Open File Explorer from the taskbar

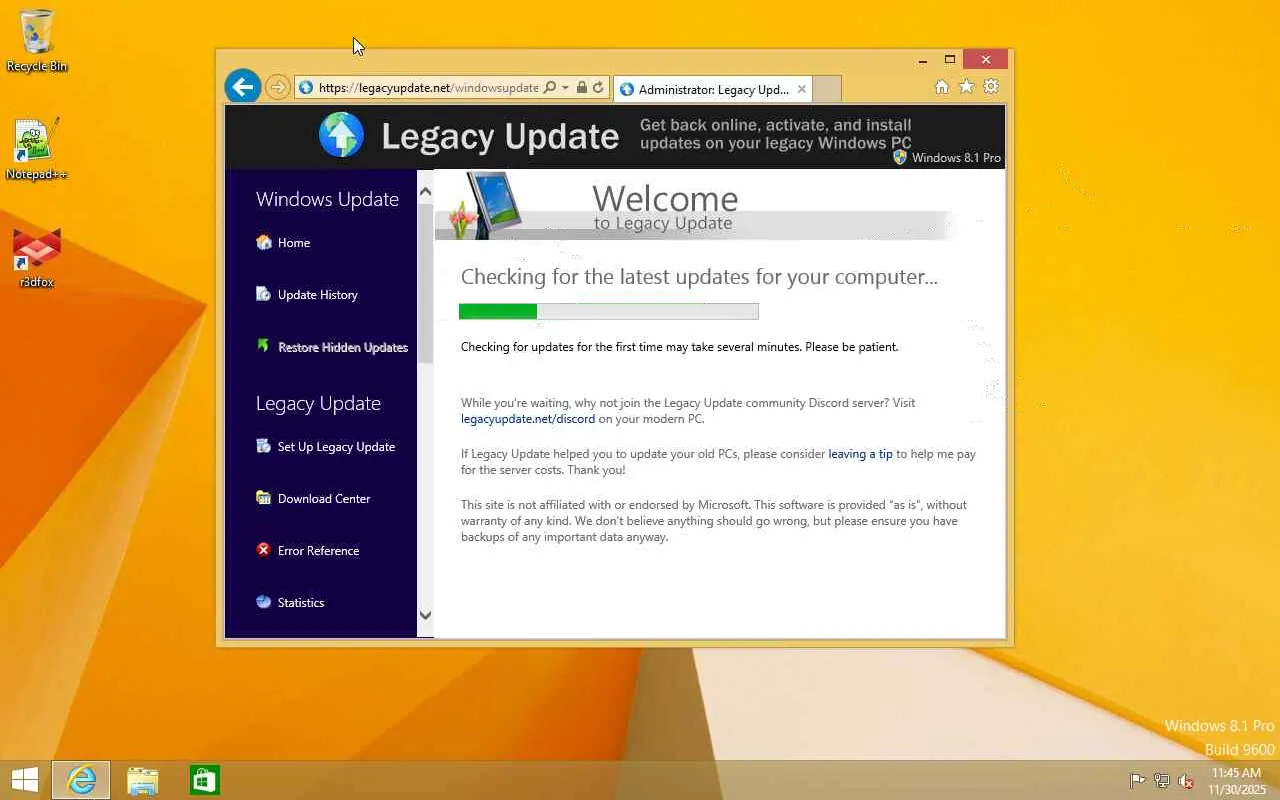click(143, 780)
